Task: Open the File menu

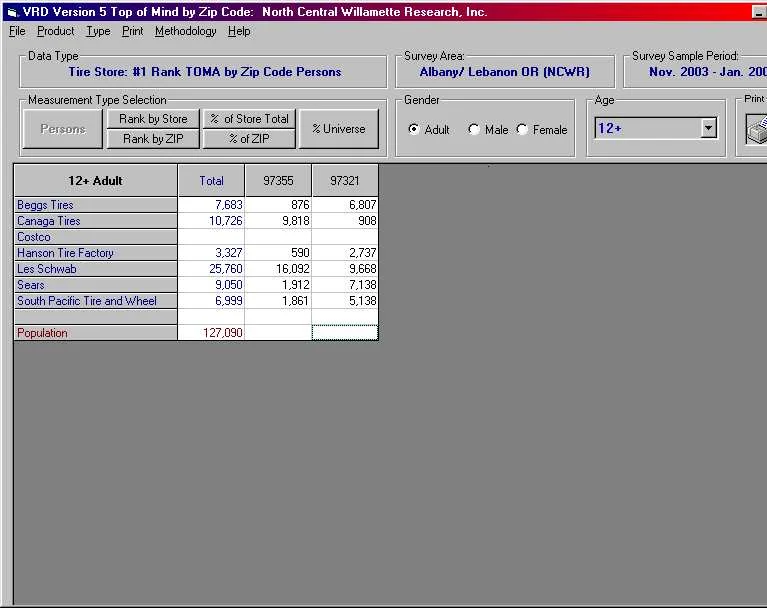Action: click(x=17, y=31)
